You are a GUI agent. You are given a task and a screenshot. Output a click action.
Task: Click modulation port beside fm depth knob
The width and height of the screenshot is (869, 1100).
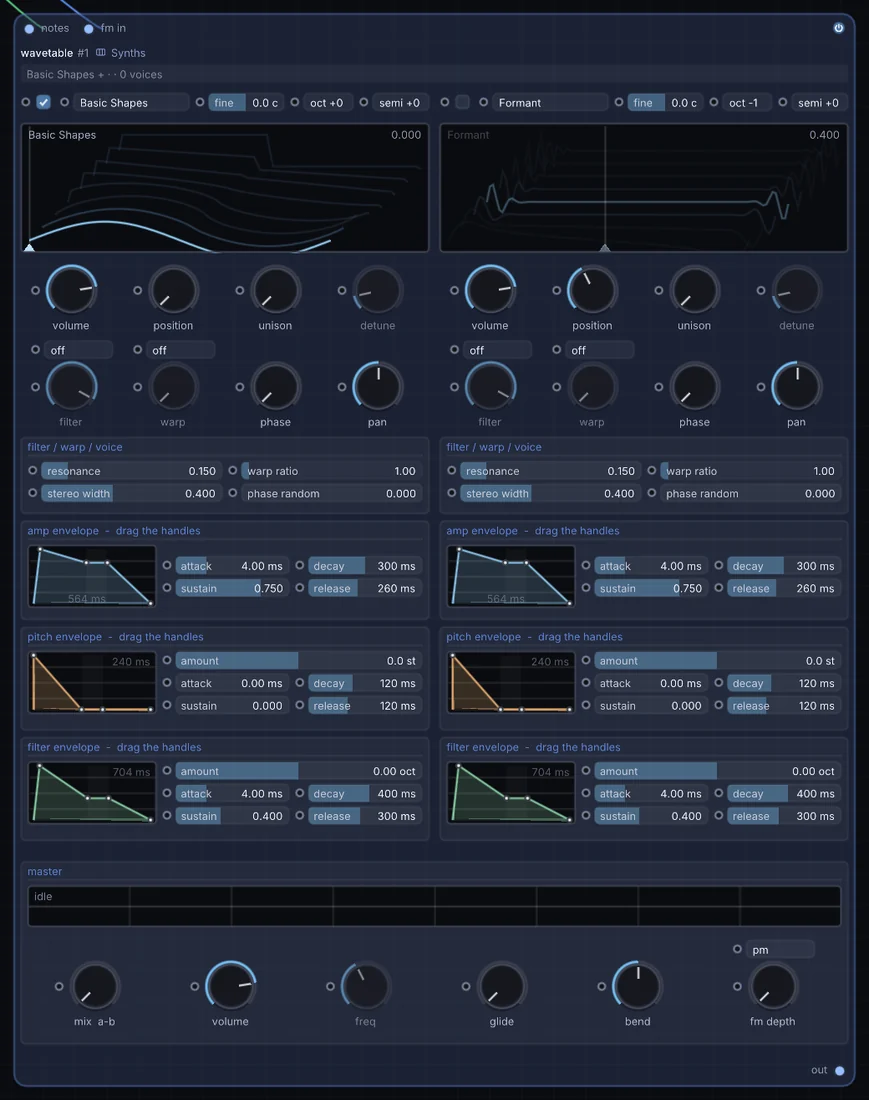coord(737,986)
